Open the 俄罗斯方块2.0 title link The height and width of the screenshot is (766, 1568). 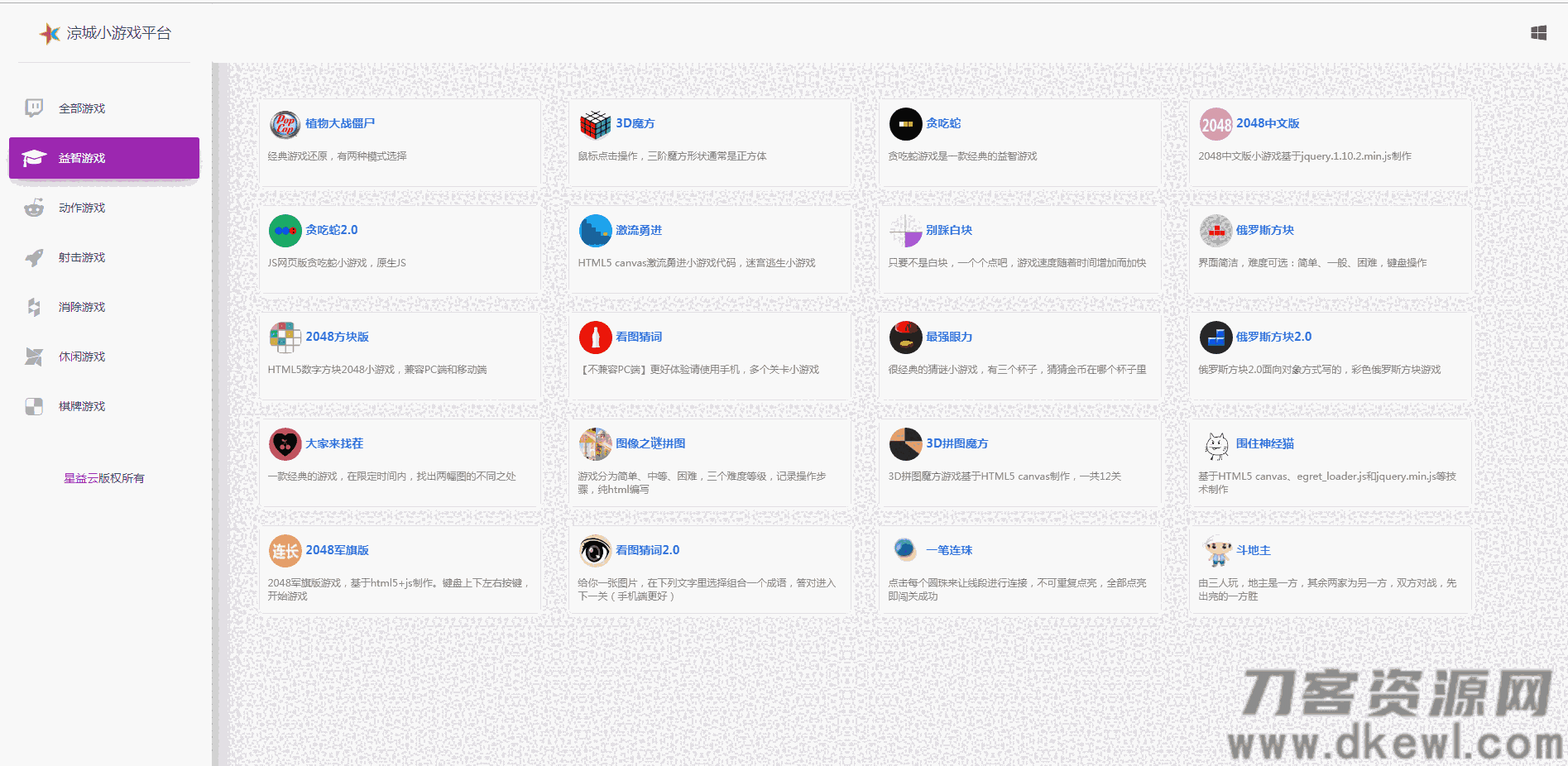(x=1274, y=337)
